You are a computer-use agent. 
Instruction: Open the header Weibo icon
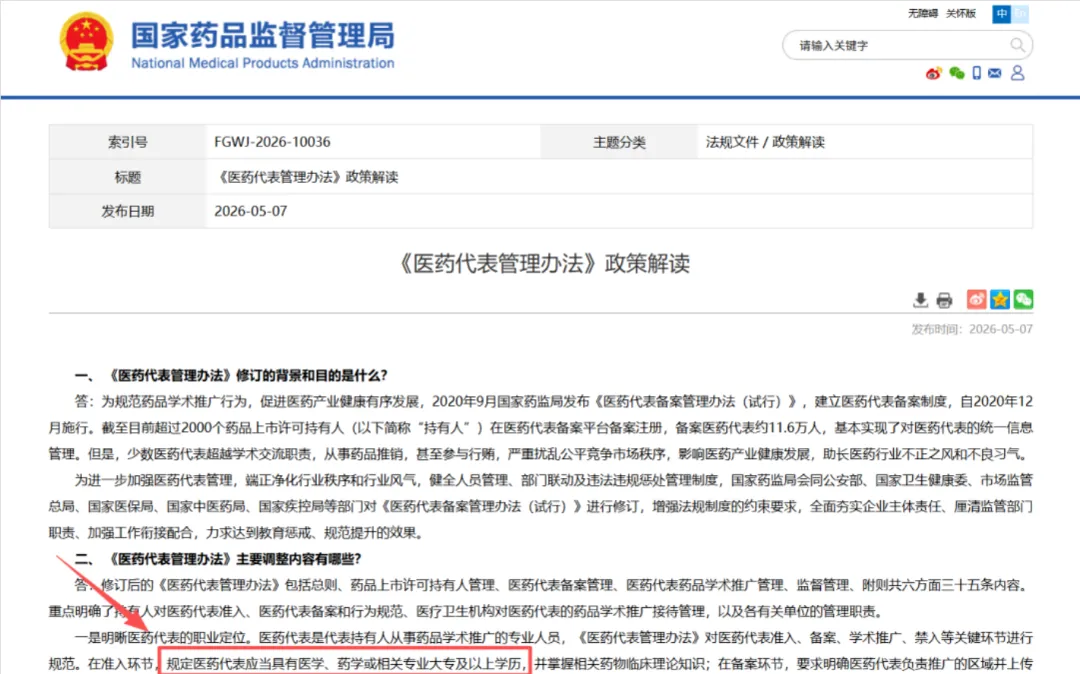pyautogui.click(x=933, y=73)
